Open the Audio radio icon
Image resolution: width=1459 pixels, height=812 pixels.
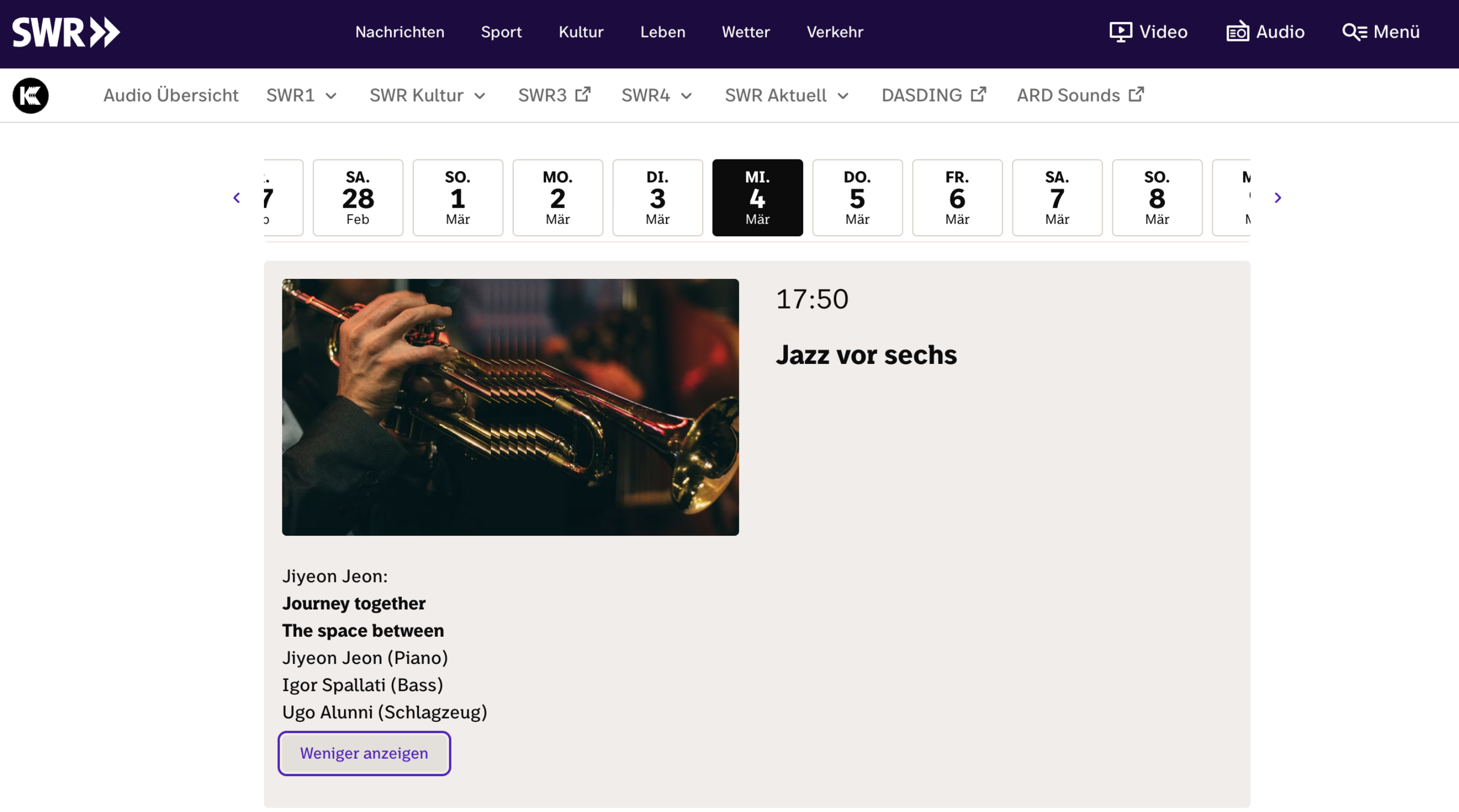[x=1238, y=32]
